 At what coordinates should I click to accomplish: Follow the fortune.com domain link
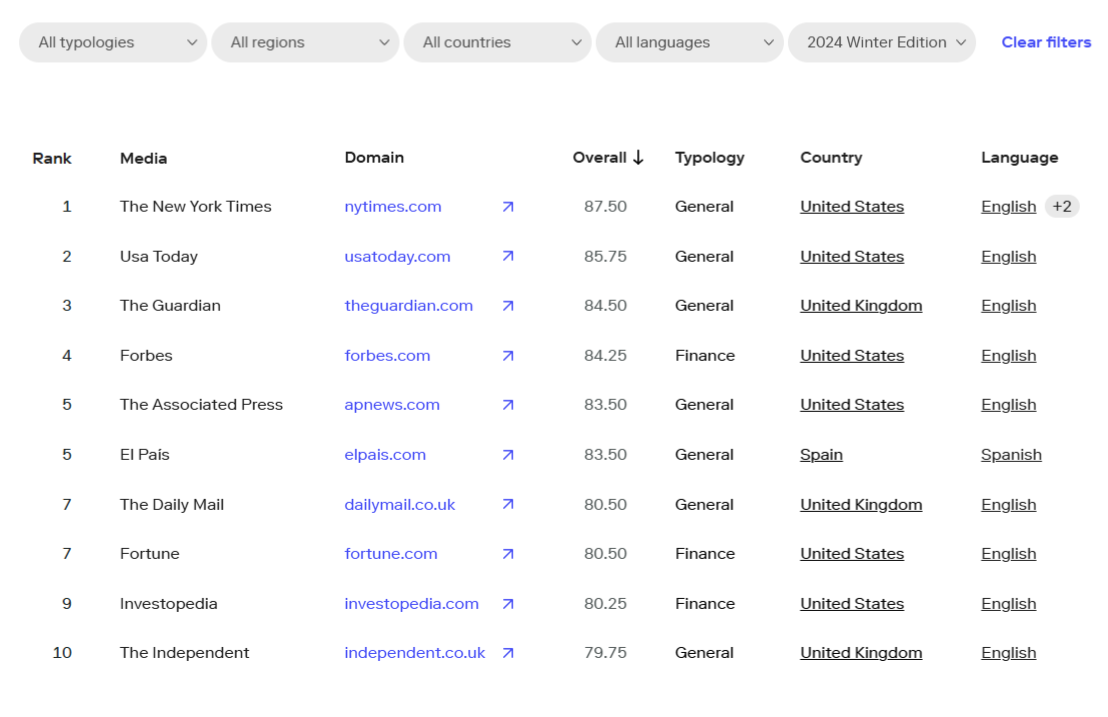point(391,554)
